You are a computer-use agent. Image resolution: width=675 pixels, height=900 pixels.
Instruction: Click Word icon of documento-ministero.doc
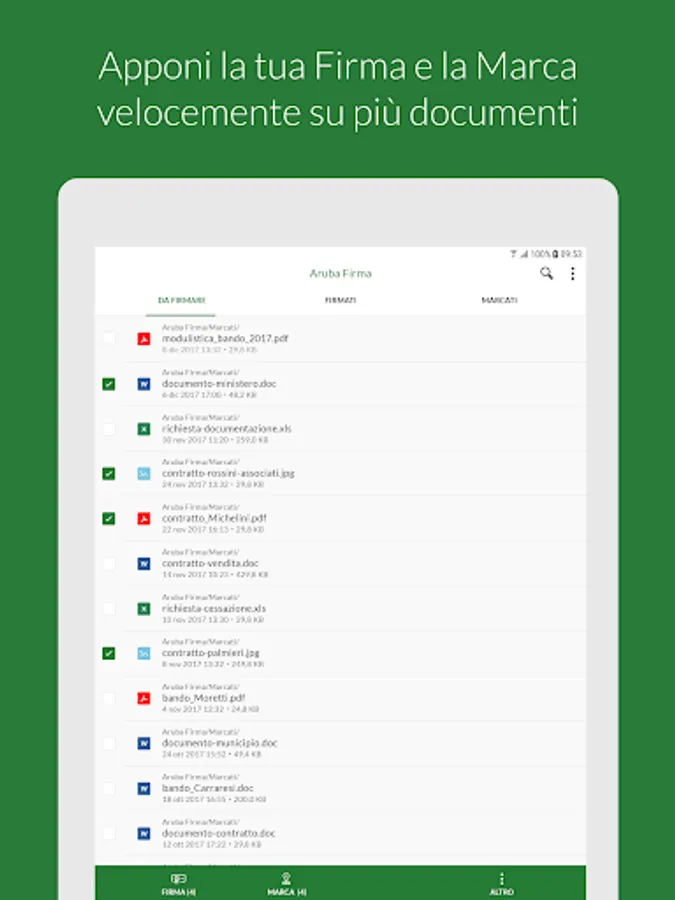(143, 384)
